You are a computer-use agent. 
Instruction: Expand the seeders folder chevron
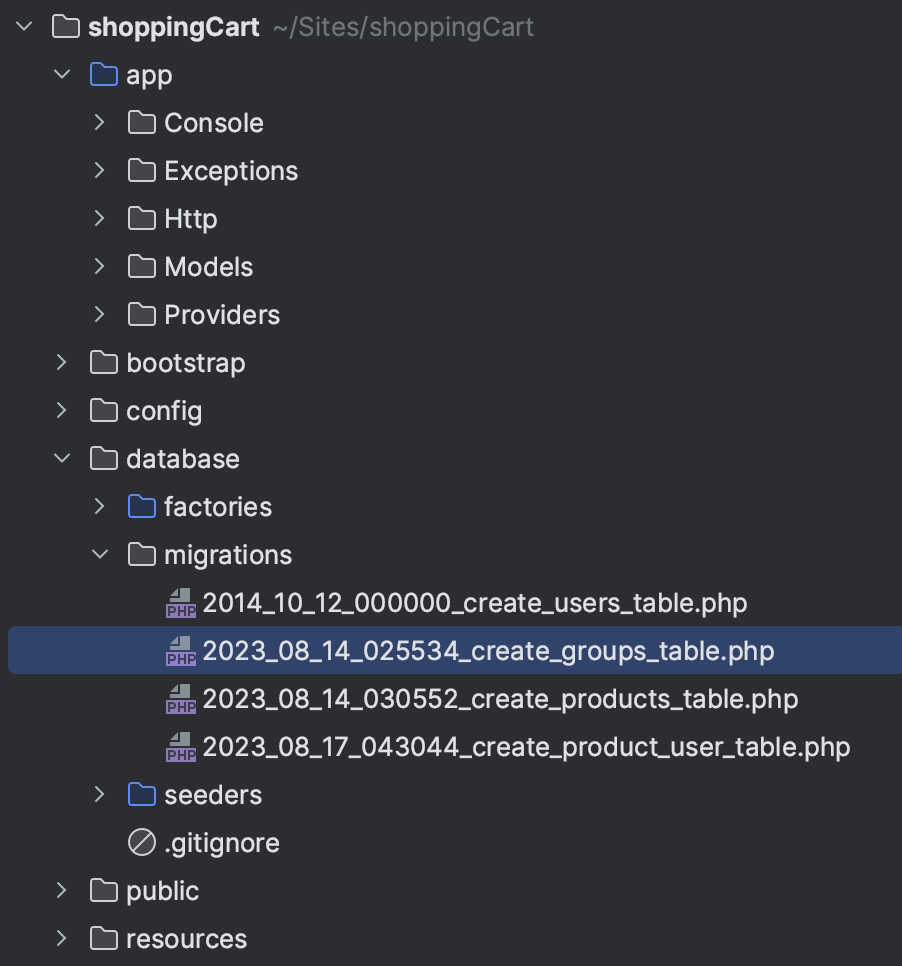tap(100, 795)
